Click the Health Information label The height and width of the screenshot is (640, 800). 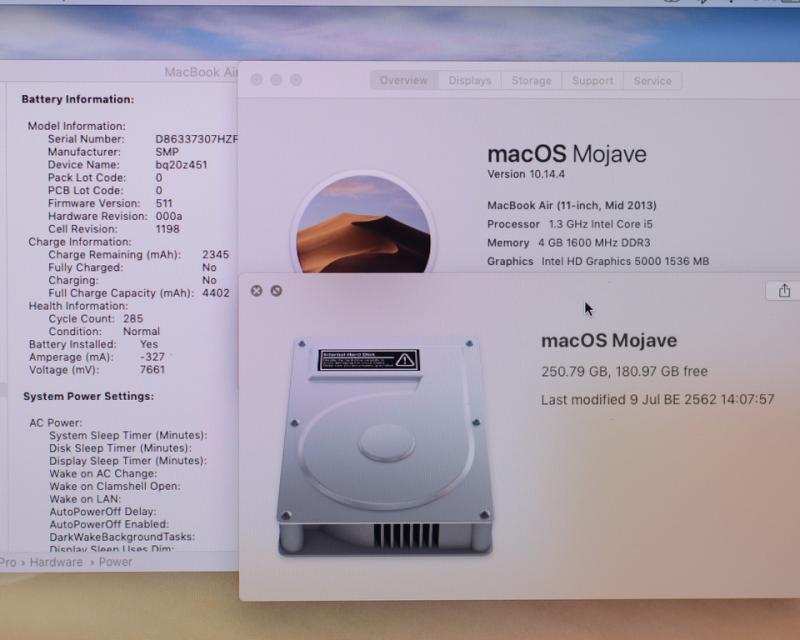[x=78, y=306]
